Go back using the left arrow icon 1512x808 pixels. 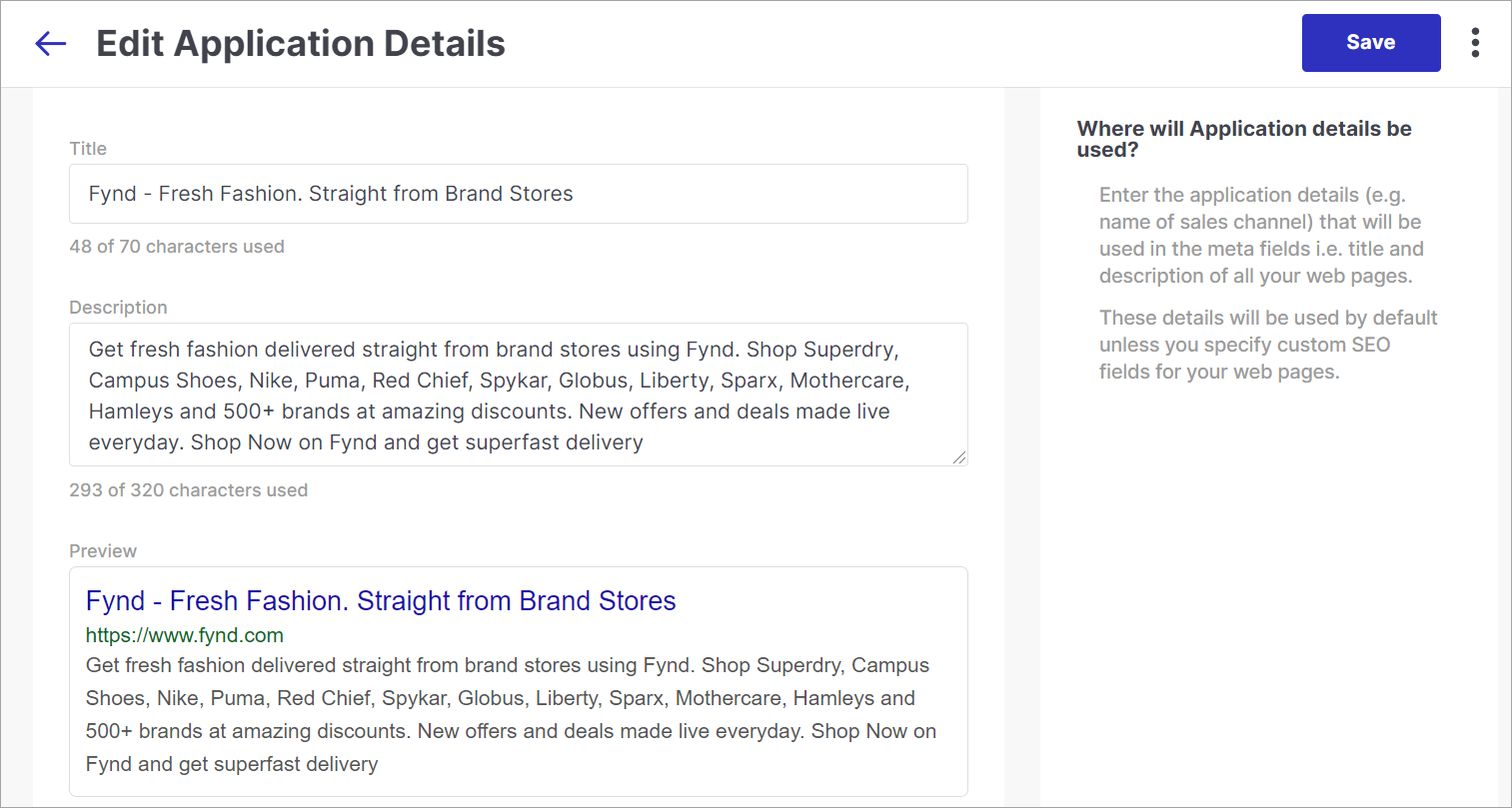click(x=50, y=43)
